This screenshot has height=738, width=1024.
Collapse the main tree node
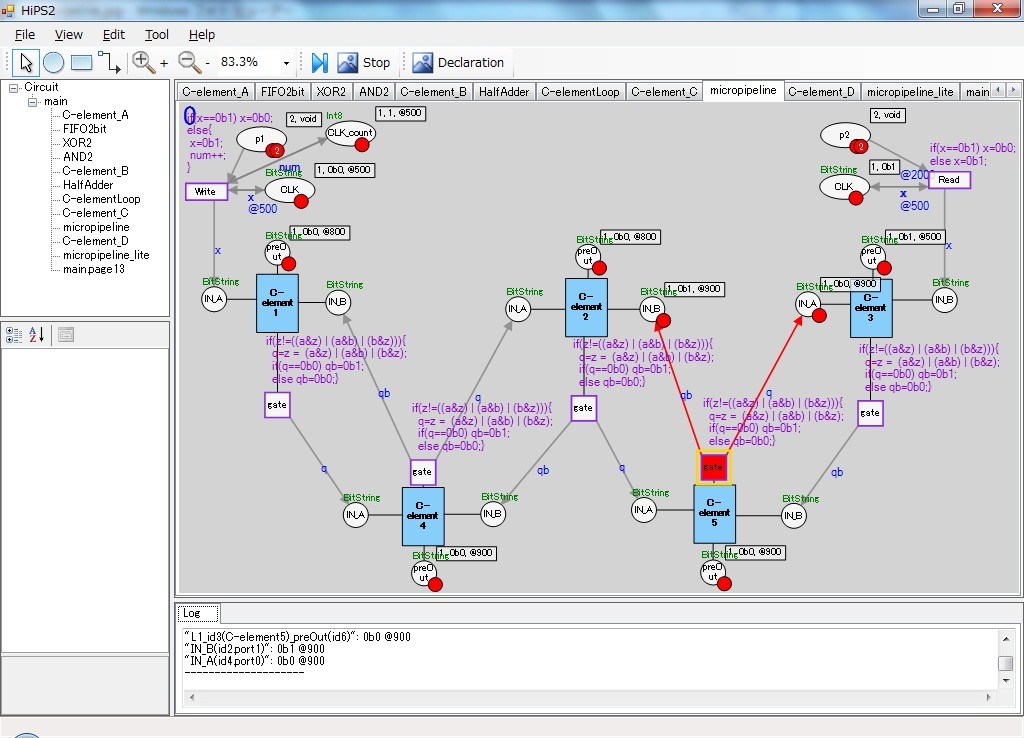pos(33,101)
